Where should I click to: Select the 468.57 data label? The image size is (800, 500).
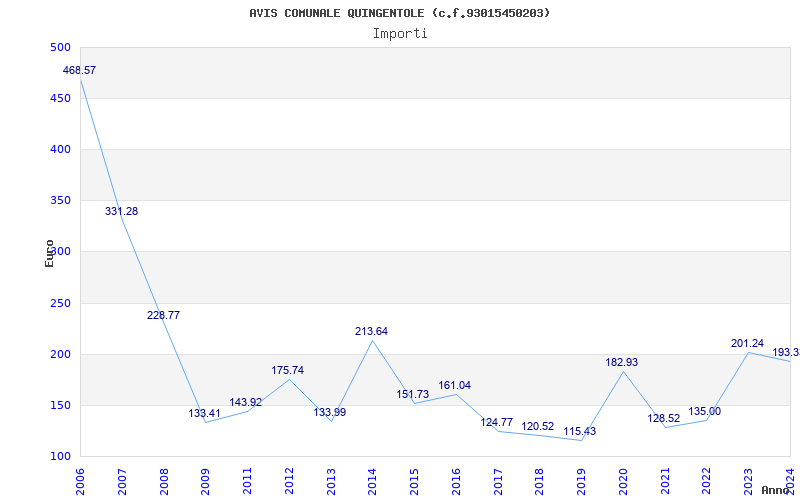pyautogui.click(x=79, y=70)
